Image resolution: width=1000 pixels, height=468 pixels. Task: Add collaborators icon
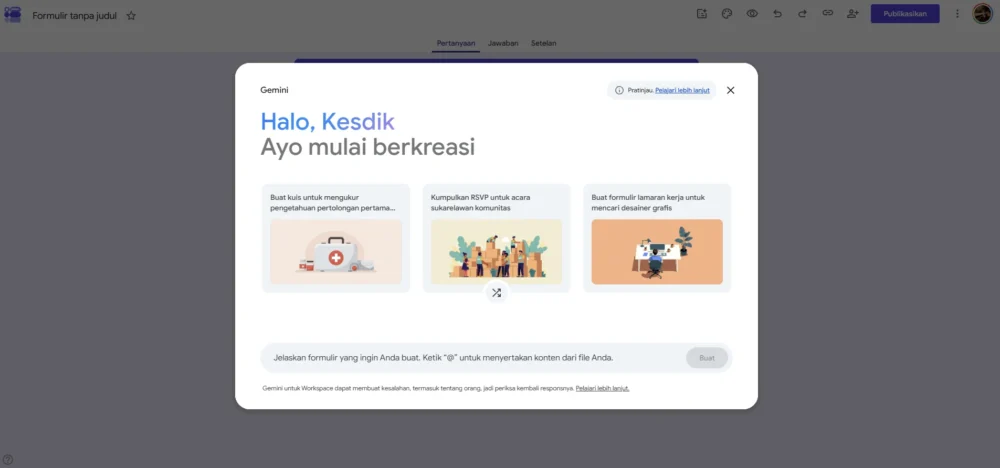coord(853,13)
